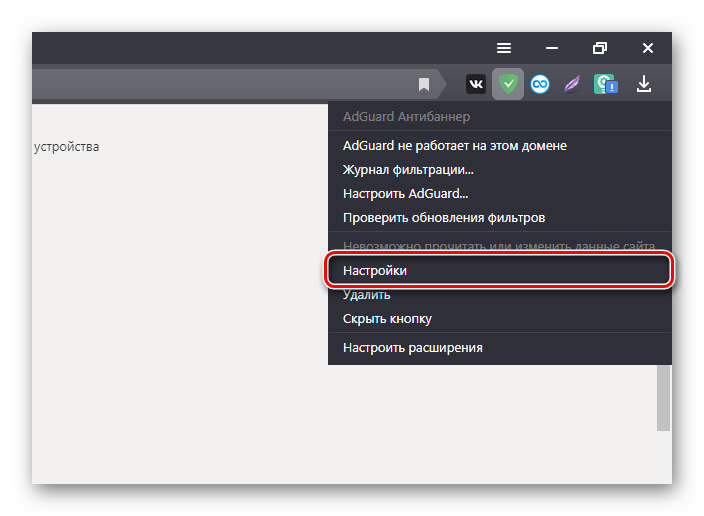Open the VK extension icon
Image resolution: width=704 pixels, height=516 pixels.
point(476,84)
